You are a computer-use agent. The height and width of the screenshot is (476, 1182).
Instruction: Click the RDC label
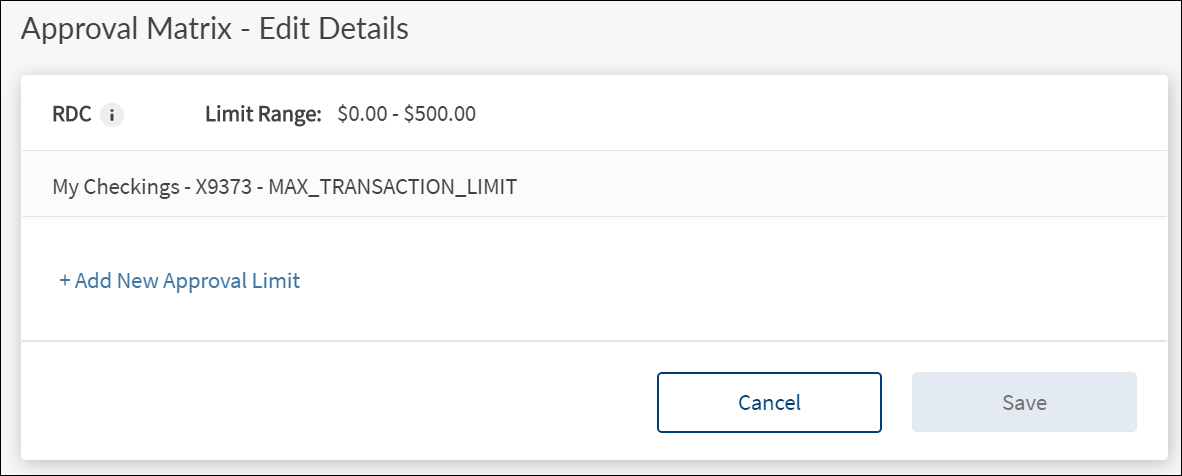(72, 114)
